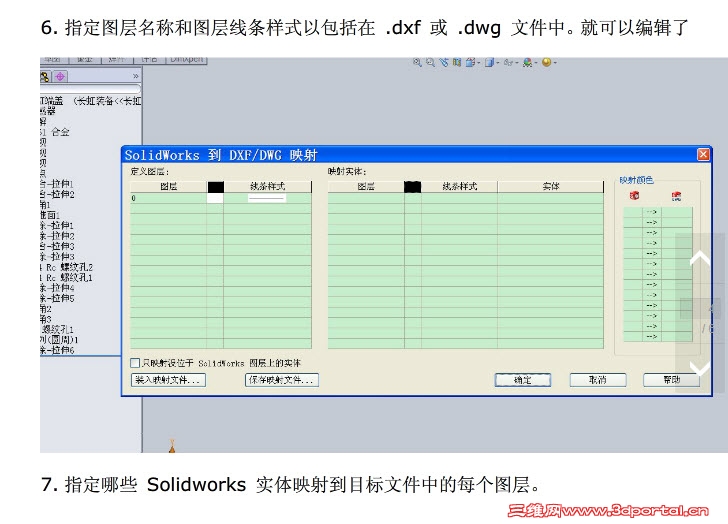Click the 图层 header under 映射实体
Viewport: 728px width, 524px height.
(x=366, y=187)
